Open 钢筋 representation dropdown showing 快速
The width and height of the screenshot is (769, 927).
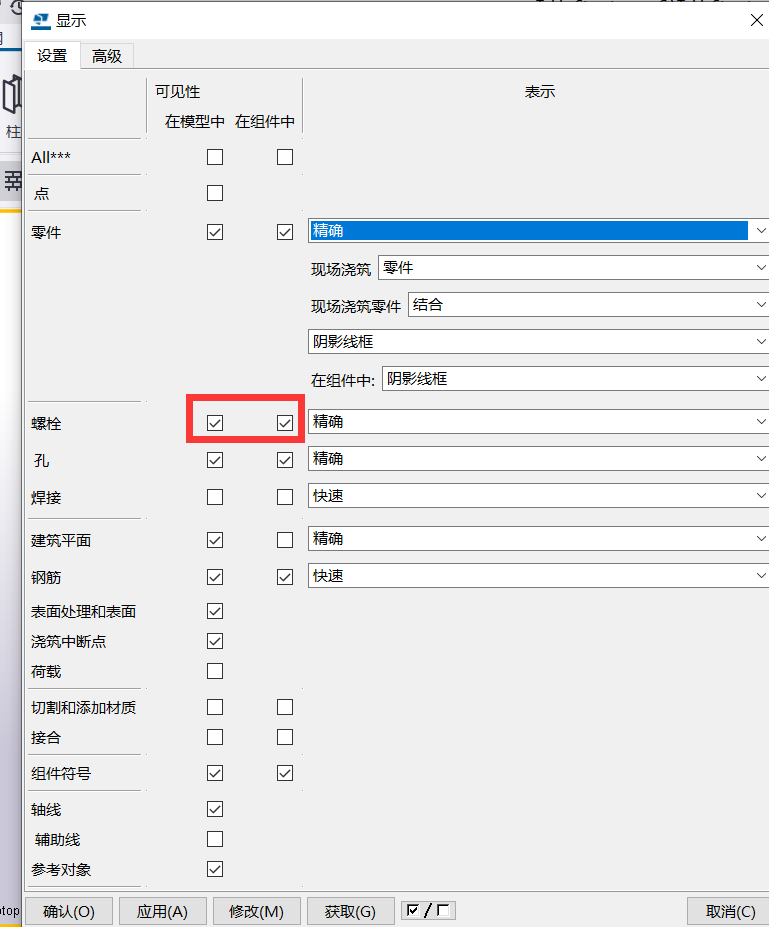click(538, 576)
